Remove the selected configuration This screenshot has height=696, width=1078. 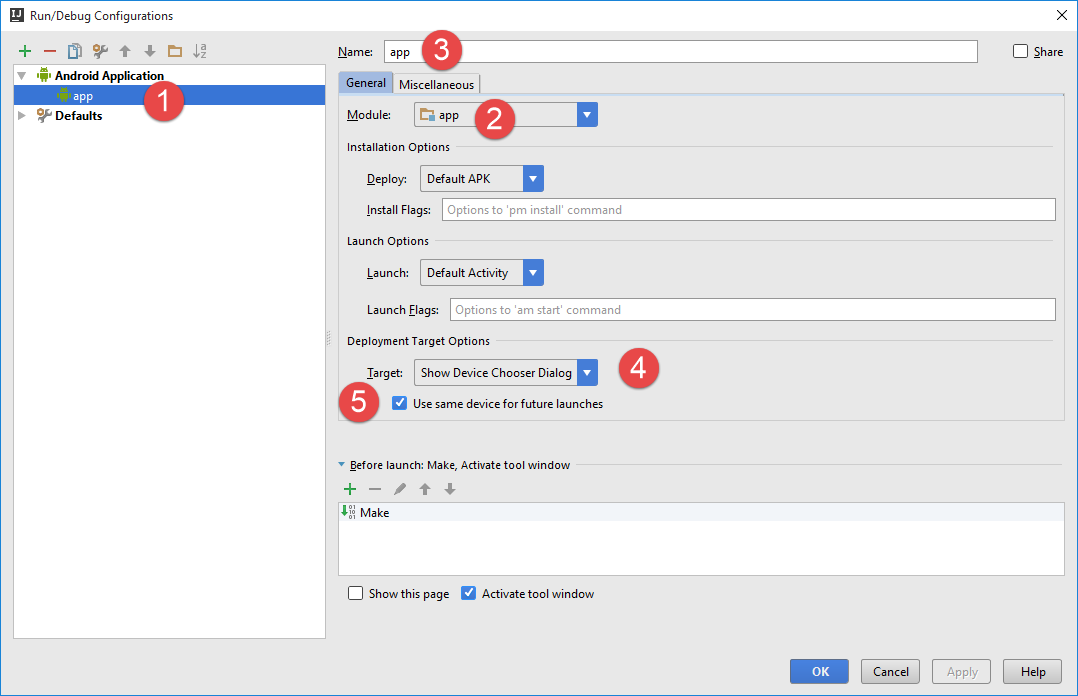point(50,51)
